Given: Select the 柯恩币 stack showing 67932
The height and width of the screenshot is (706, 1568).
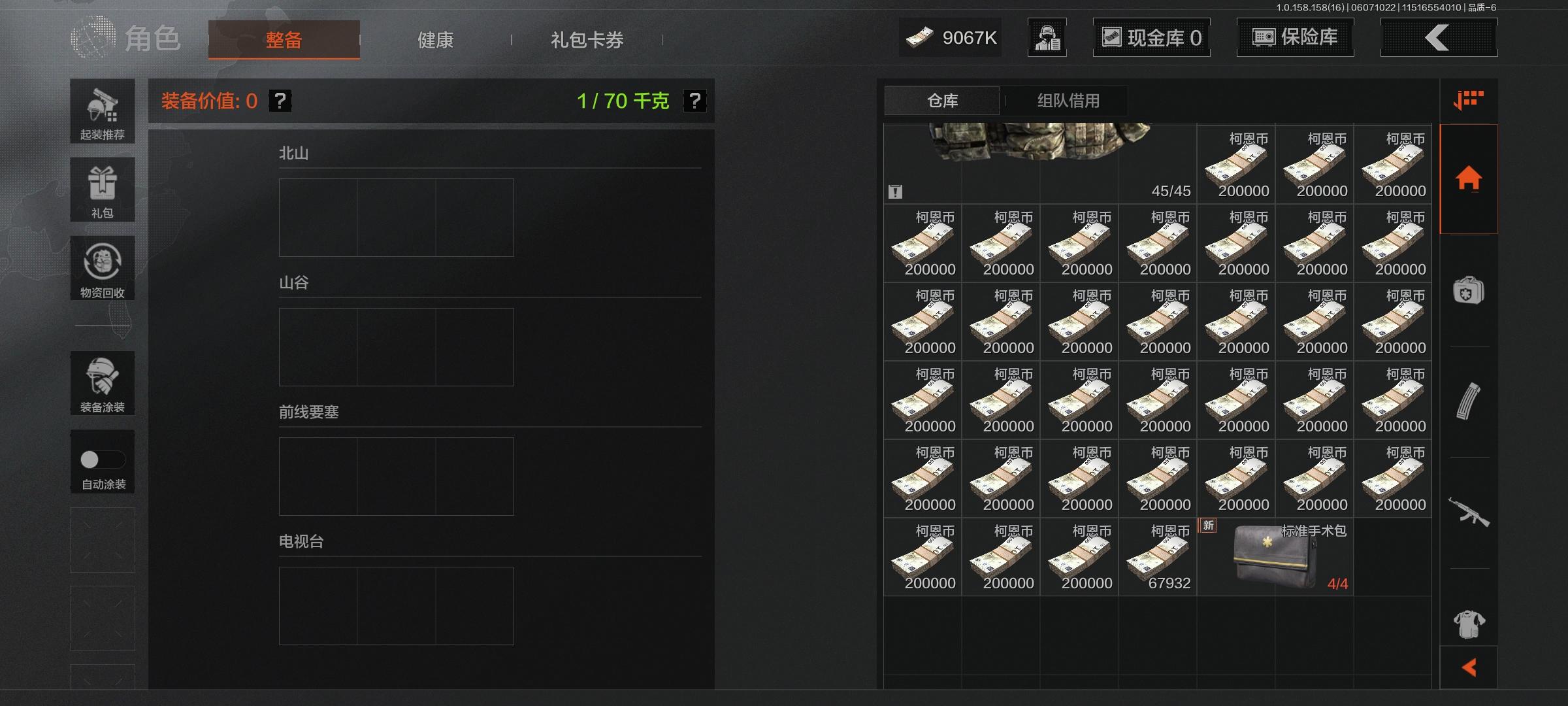Looking at the screenshot, I should point(1158,557).
